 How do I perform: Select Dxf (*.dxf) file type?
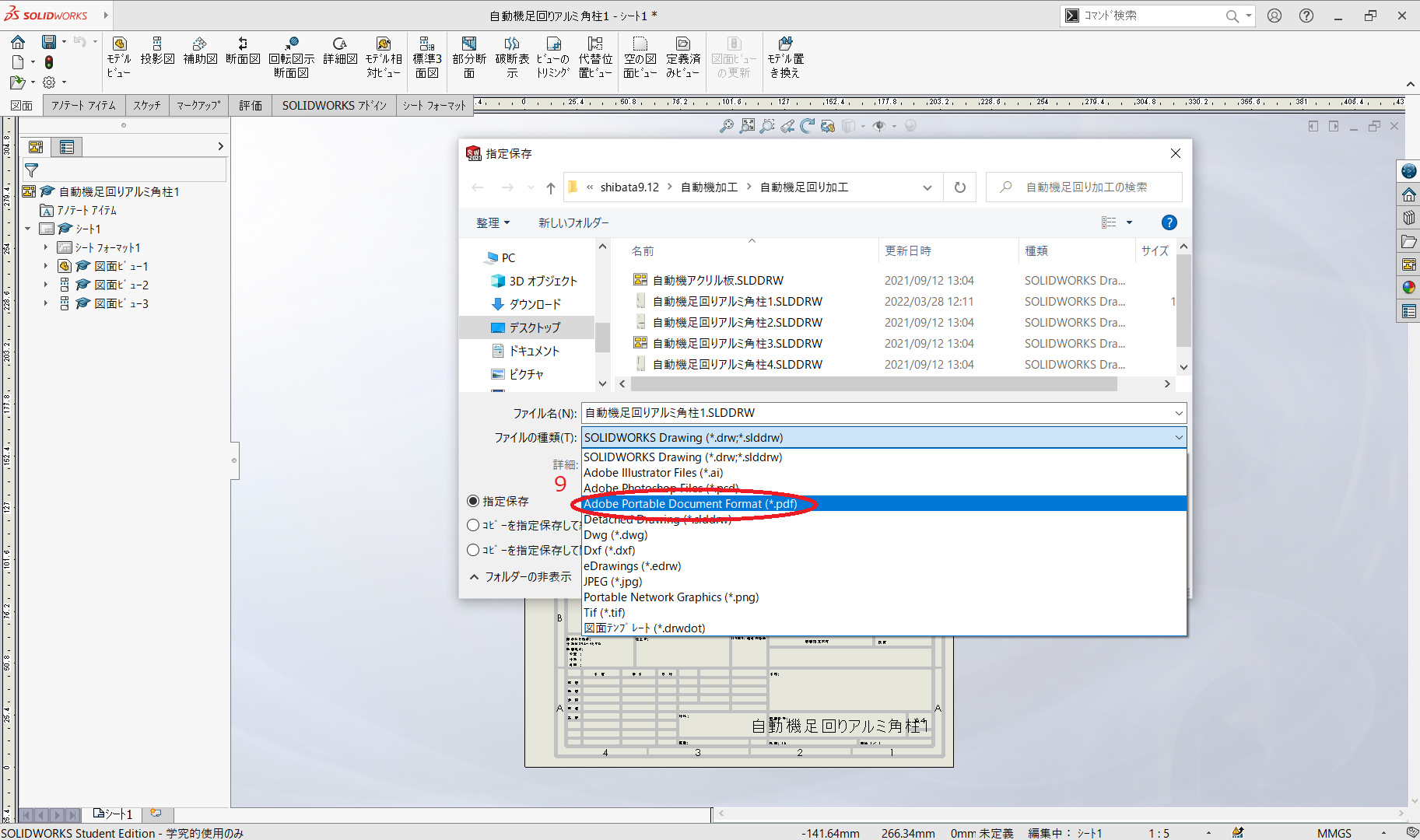[x=884, y=551]
